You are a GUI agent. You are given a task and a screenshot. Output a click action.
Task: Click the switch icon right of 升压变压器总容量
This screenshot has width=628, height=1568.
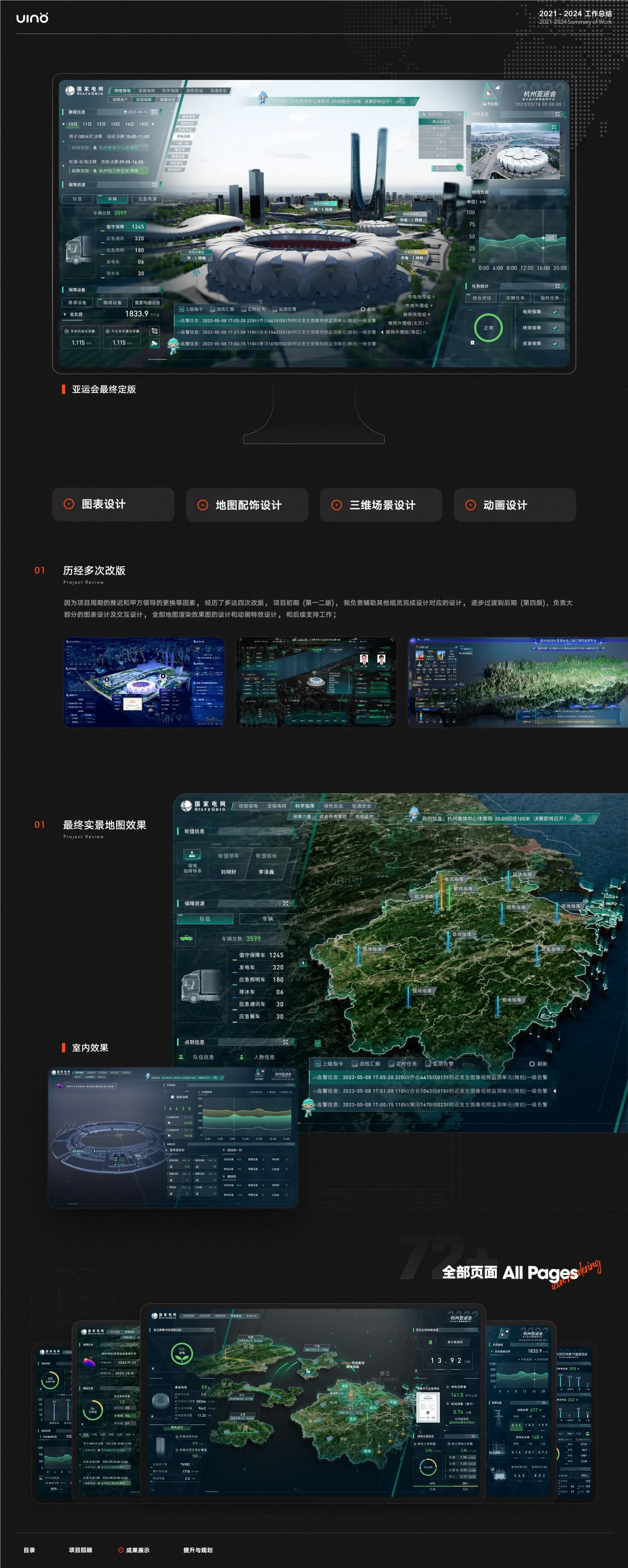155,330
